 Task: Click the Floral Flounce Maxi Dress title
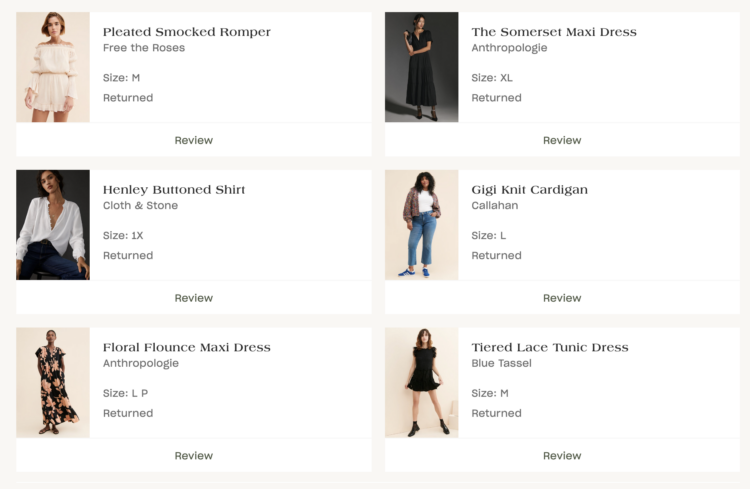186,348
